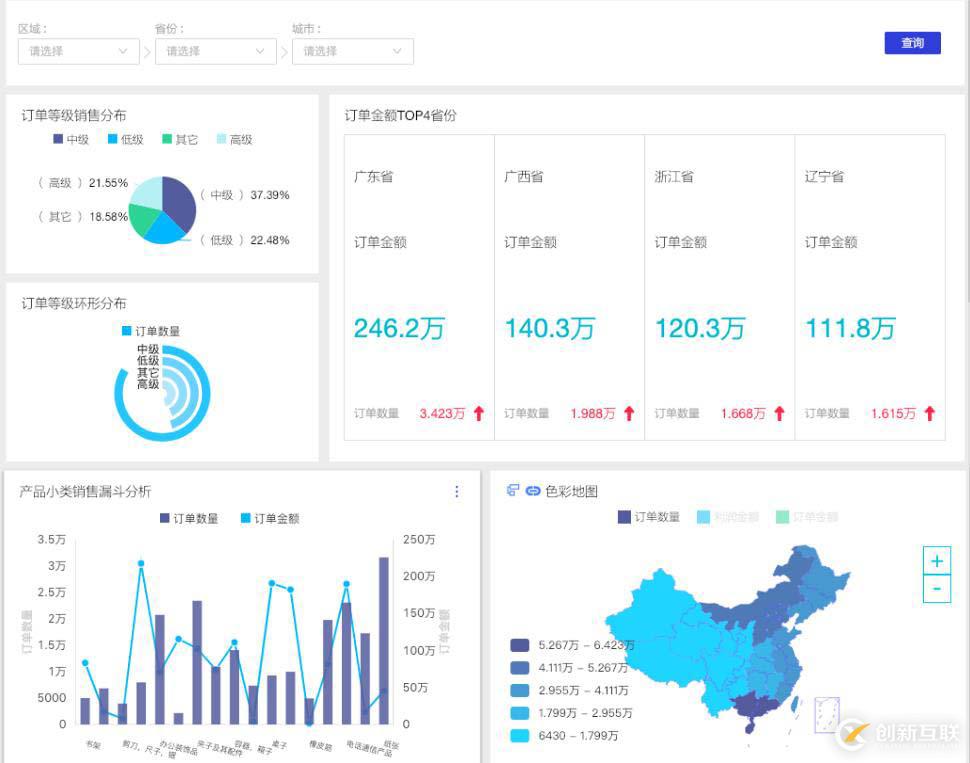Image resolution: width=970 pixels, height=763 pixels.
Task: Click the 21.55% 高级 pie label
Action: (x=82, y=183)
